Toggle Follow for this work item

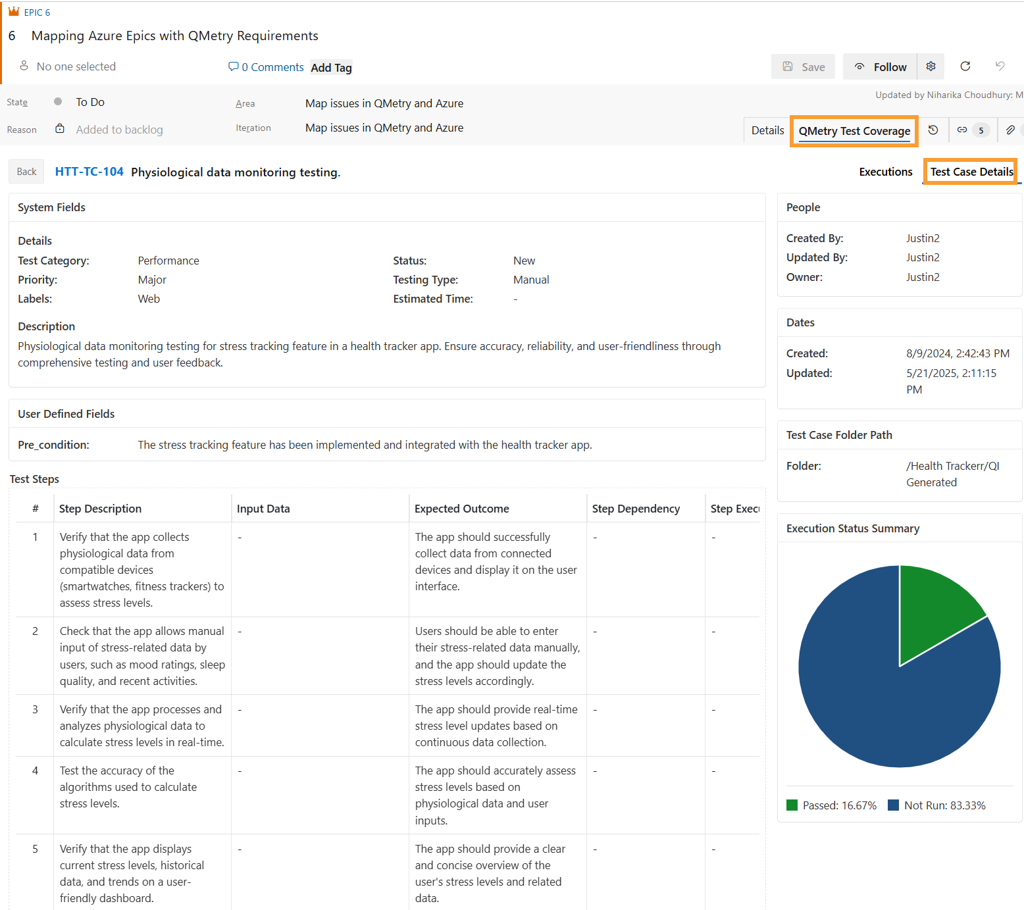point(879,66)
